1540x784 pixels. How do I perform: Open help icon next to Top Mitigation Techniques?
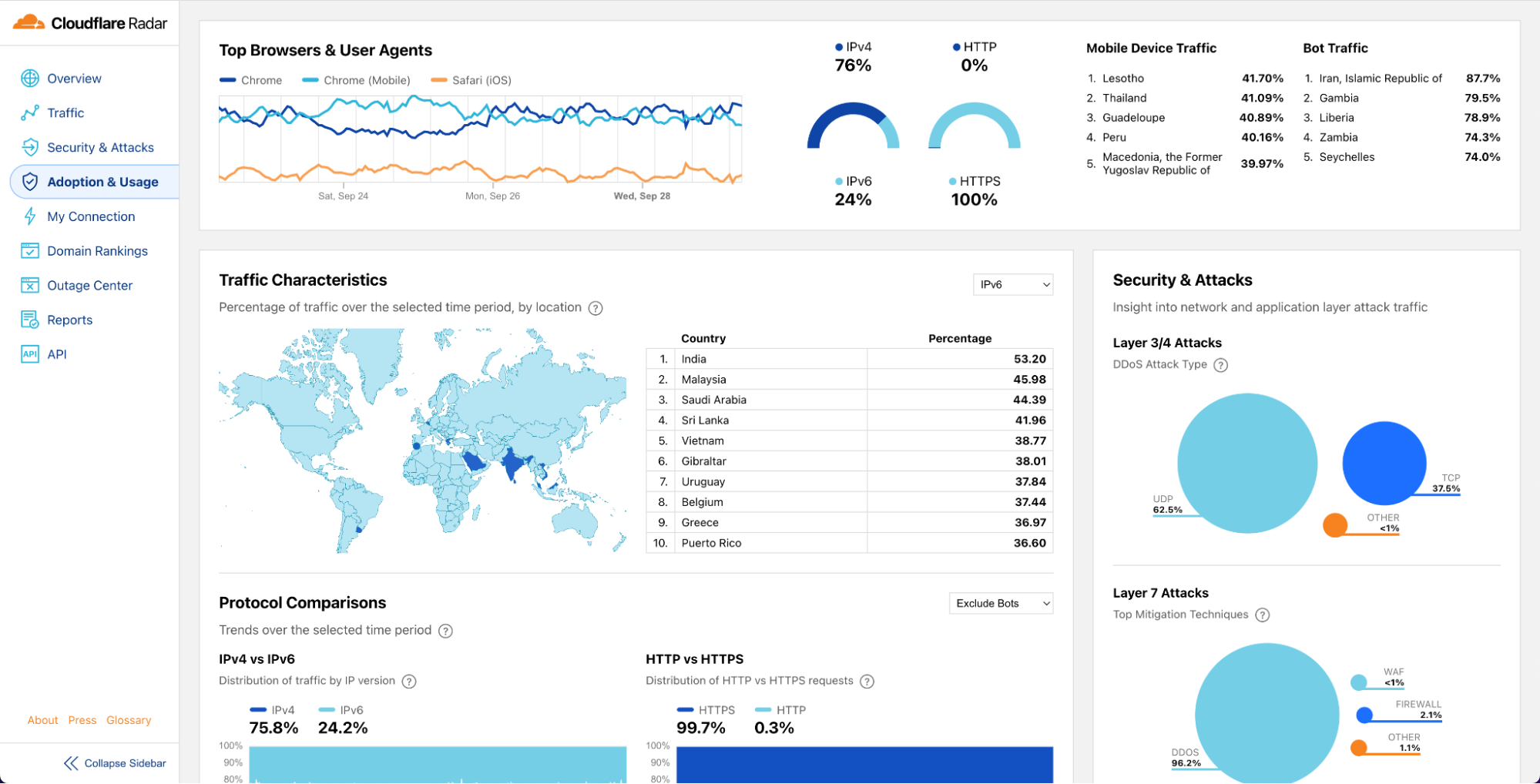pyautogui.click(x=1263, y=615)
